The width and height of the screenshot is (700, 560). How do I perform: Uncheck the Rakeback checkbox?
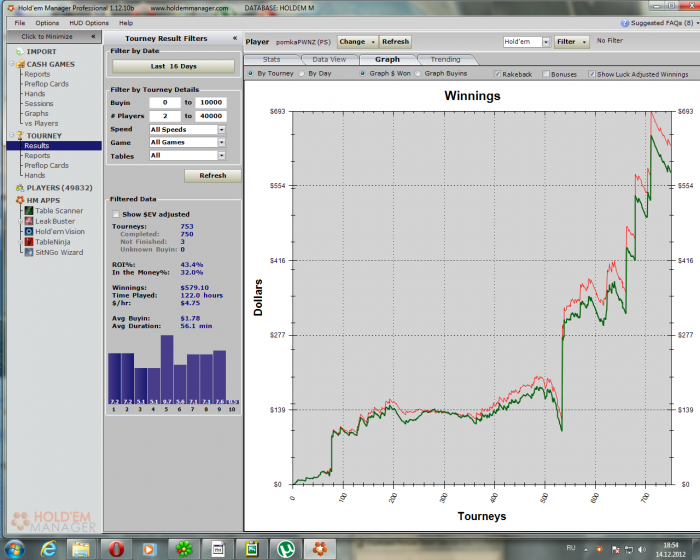coord(497,74)
